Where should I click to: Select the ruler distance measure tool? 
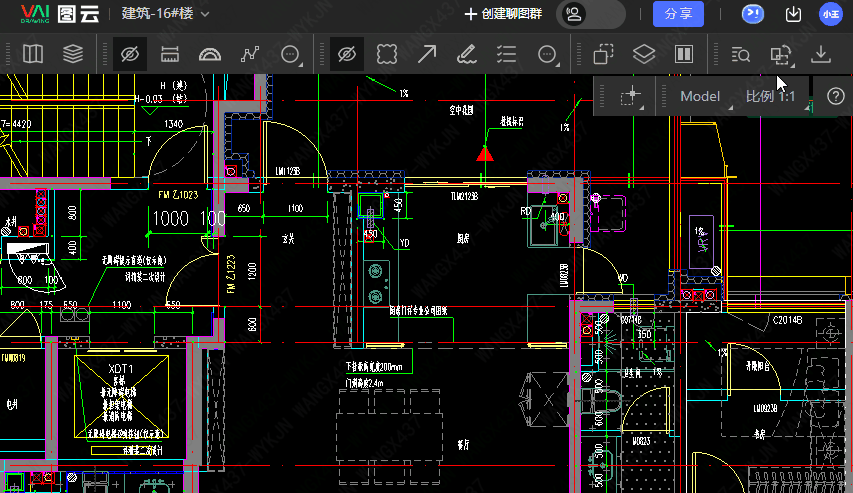[x=169, y=54]
